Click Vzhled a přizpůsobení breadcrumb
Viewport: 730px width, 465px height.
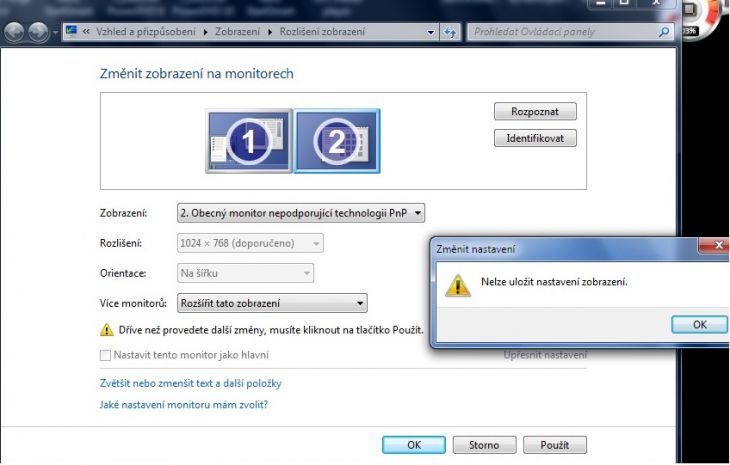[146, 32]
